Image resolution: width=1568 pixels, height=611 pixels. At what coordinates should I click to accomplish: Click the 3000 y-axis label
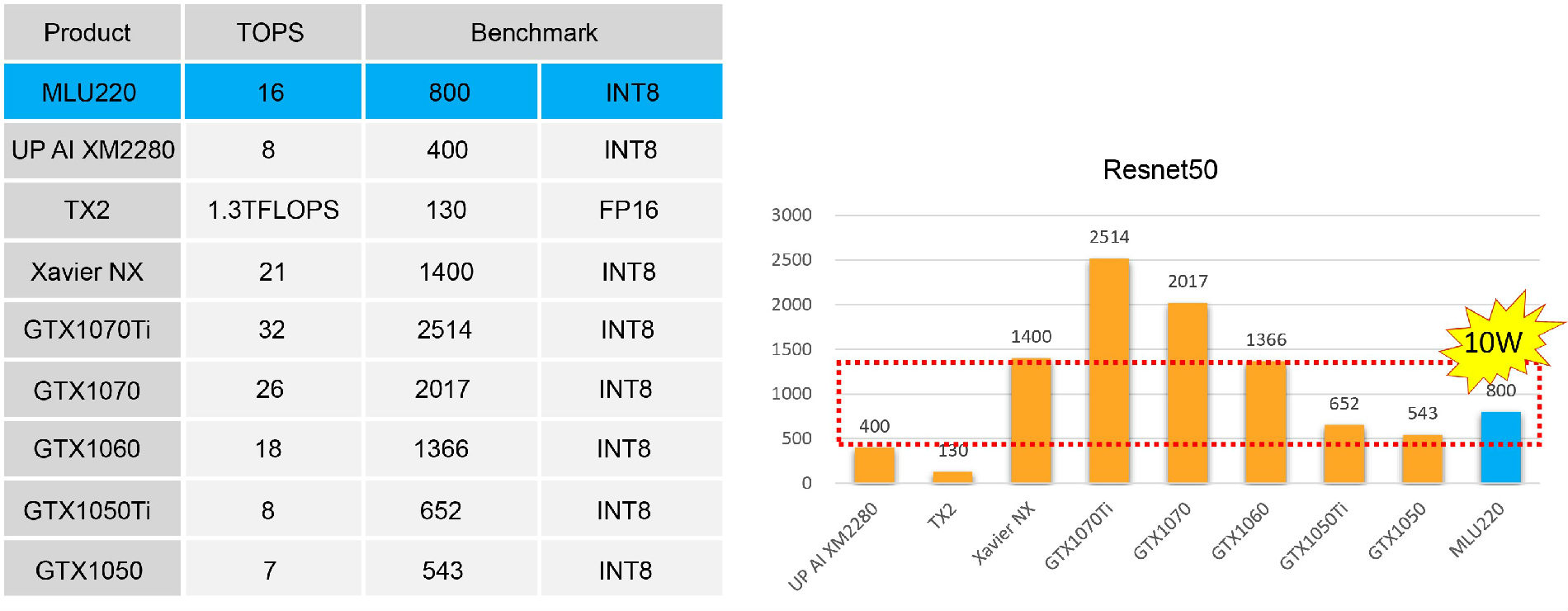click(x=791, y=216)
